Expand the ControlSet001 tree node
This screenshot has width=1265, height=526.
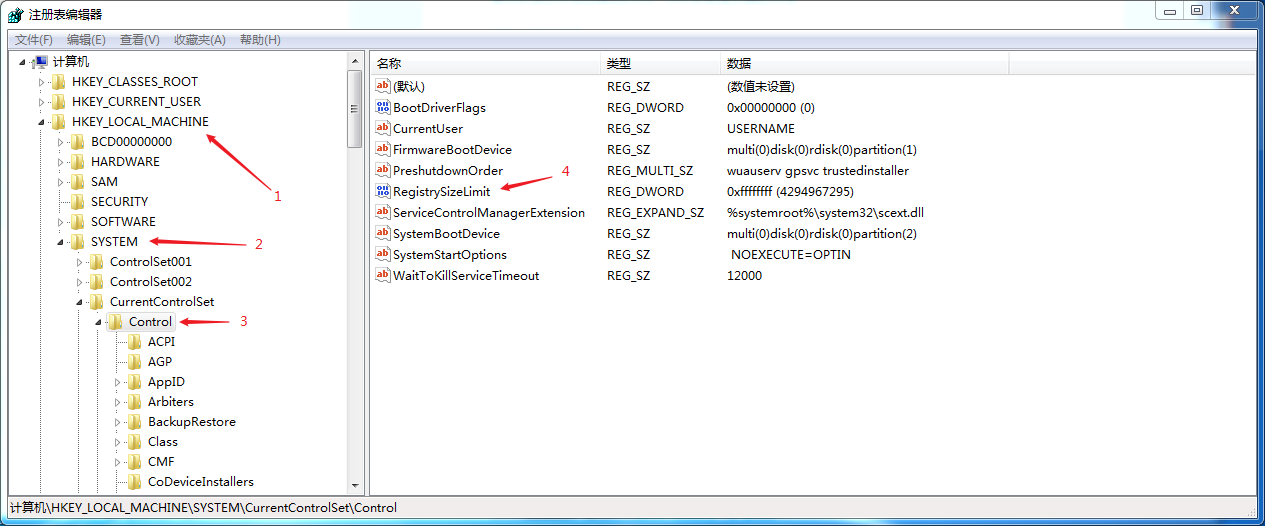coord(79,262)
